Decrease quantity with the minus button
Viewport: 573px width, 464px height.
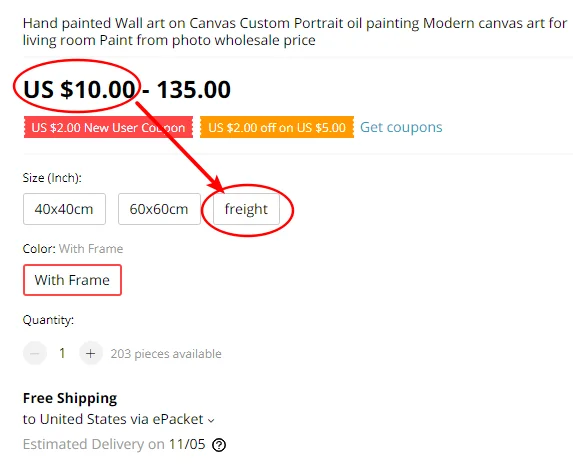point(35,353)
